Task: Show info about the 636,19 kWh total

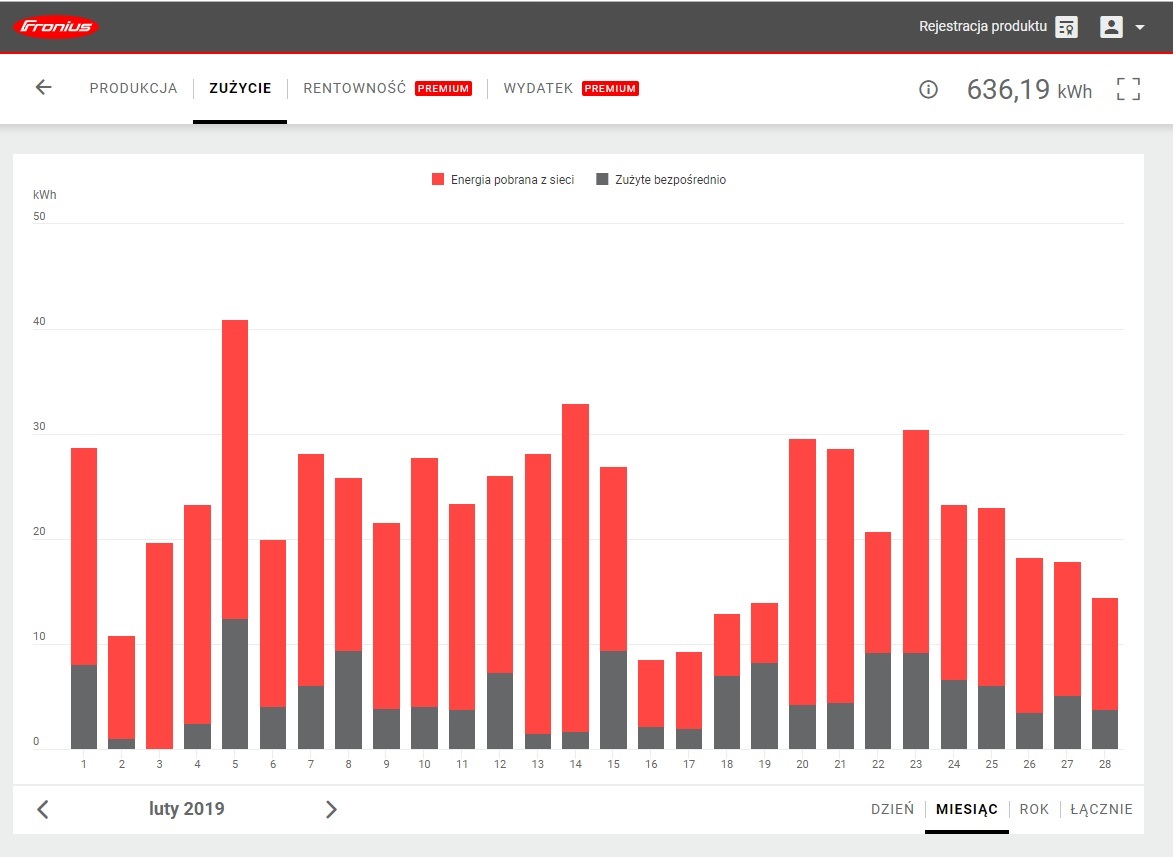Action: (x=928, y=90)
